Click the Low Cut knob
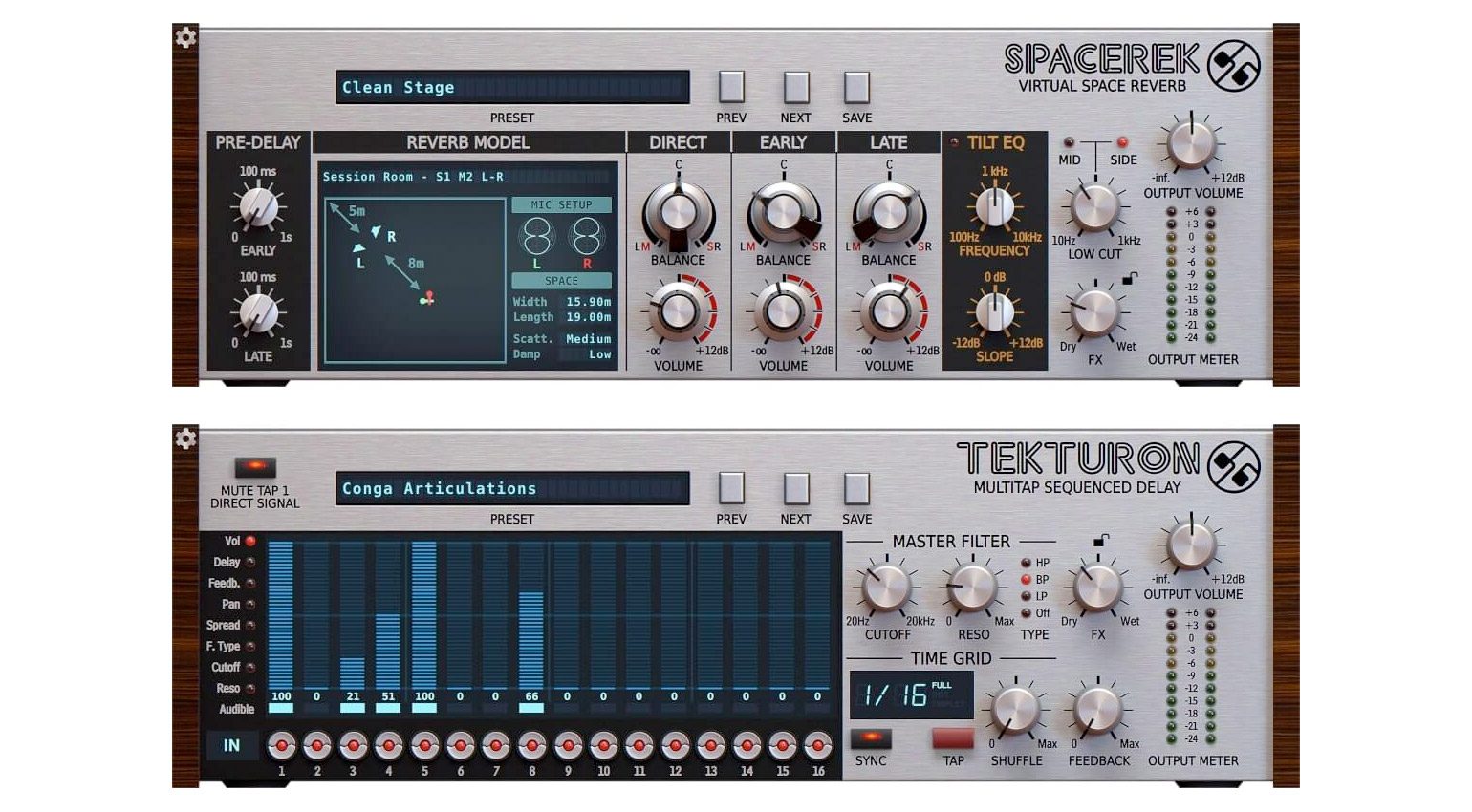 click(1095, 207)
